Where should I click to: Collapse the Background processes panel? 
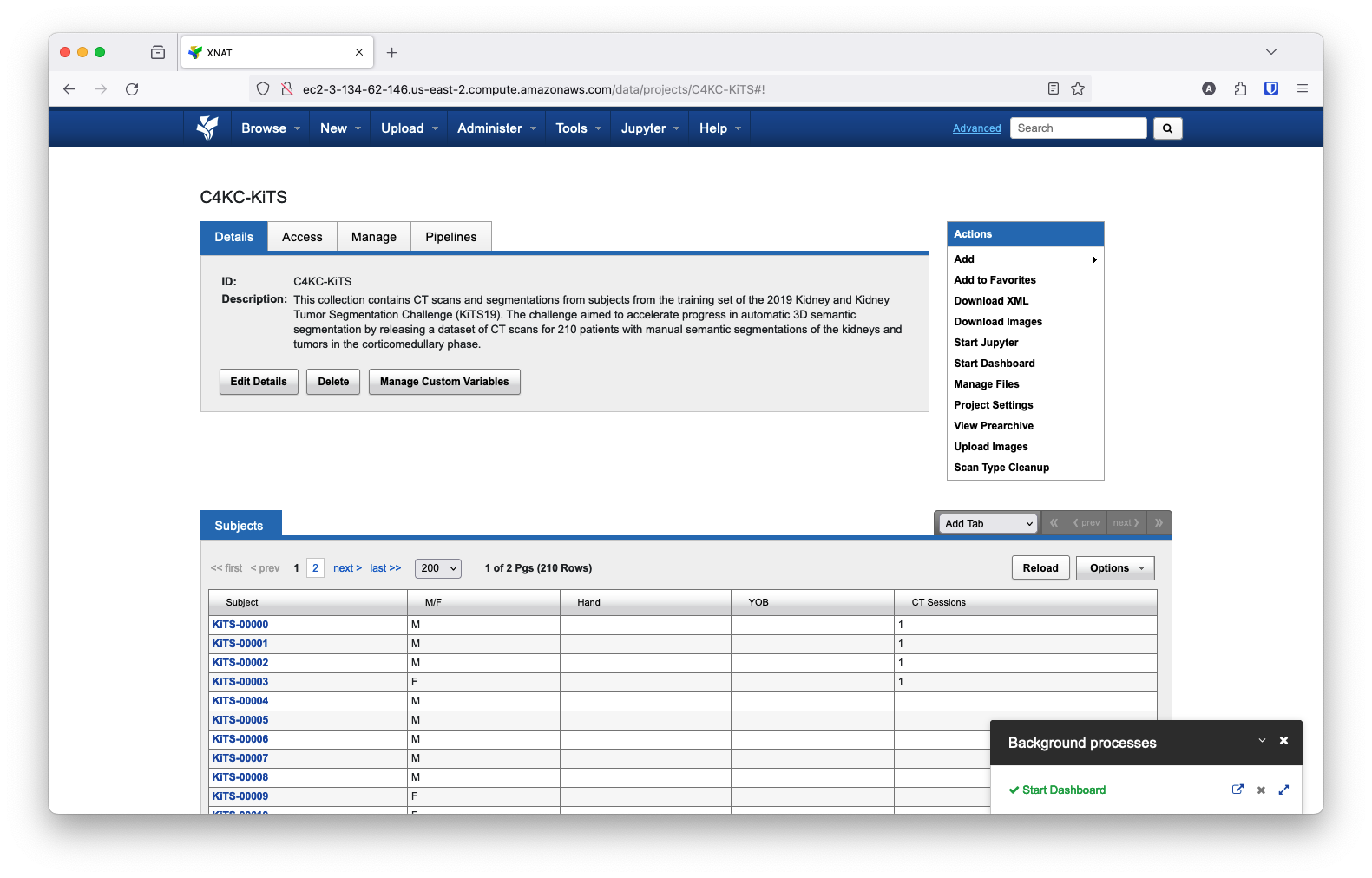click(x=1262, y=741)
